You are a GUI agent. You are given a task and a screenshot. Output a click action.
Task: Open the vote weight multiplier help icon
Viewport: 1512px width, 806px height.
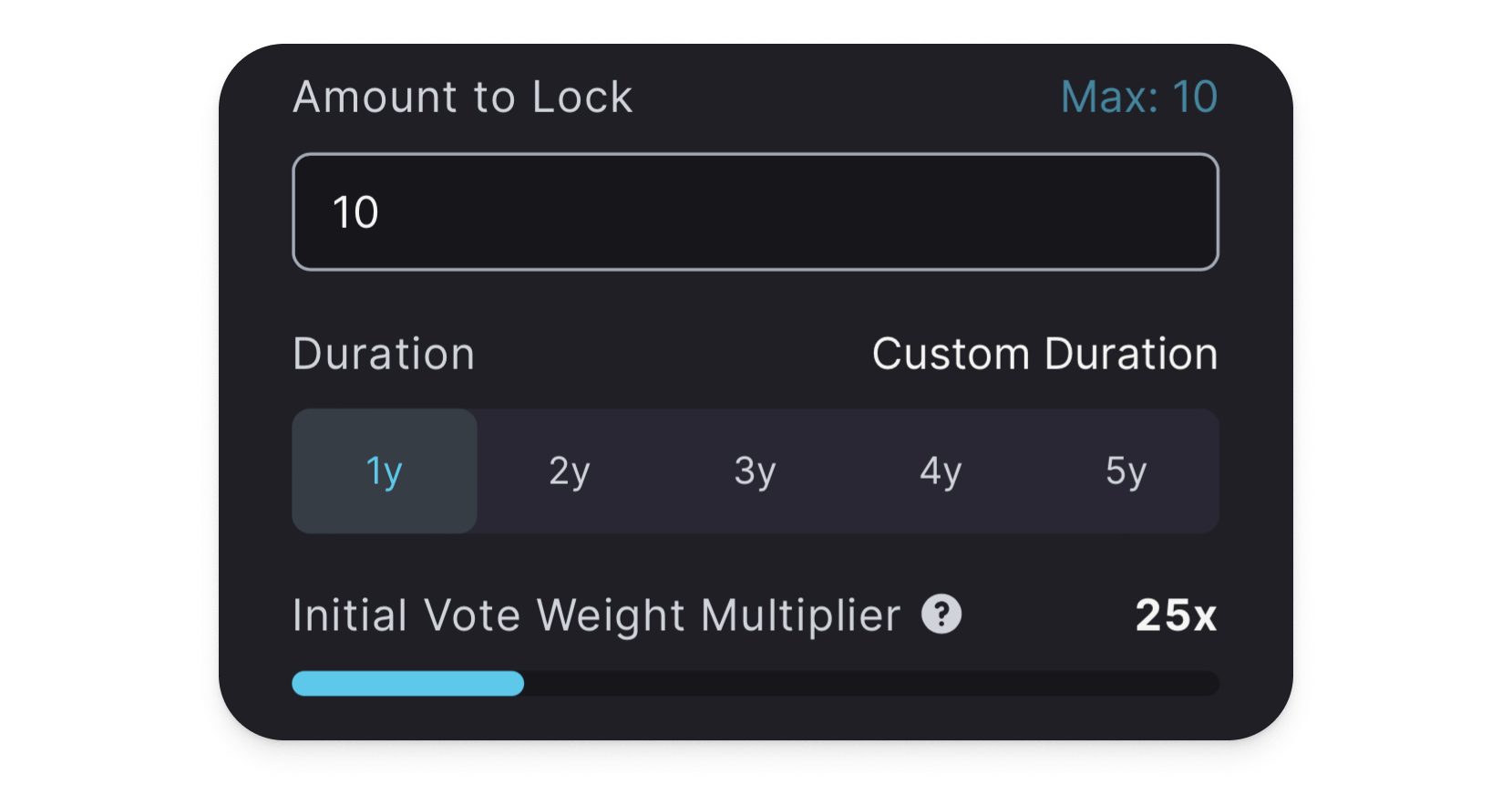pos(941,614)
